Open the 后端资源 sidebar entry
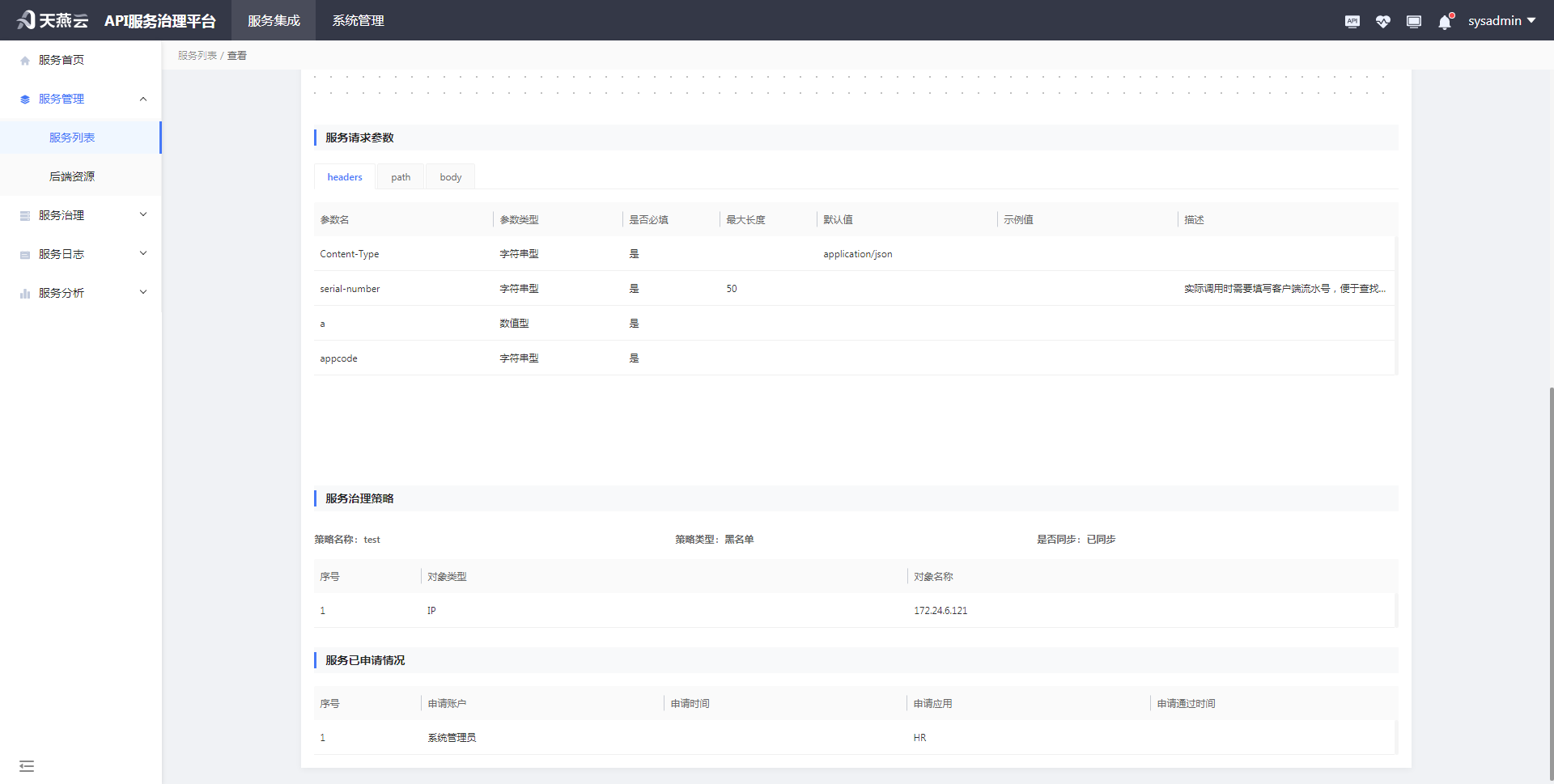This screenshot has width=1554, height=784. [x=71, y=176]
